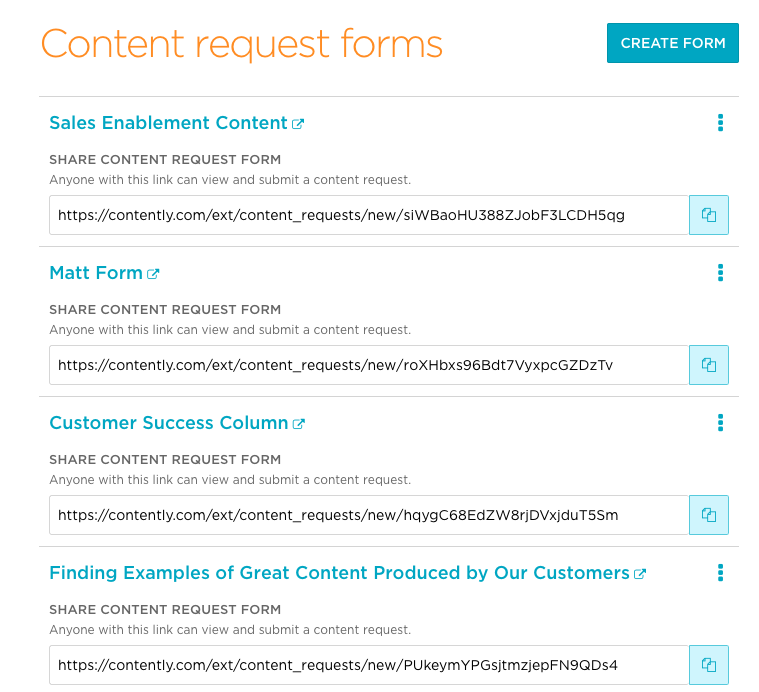This screenshot has height=692, width=759.
Task: Select the Sales Enablement Content URL field
Action: [x=369, y=215]
